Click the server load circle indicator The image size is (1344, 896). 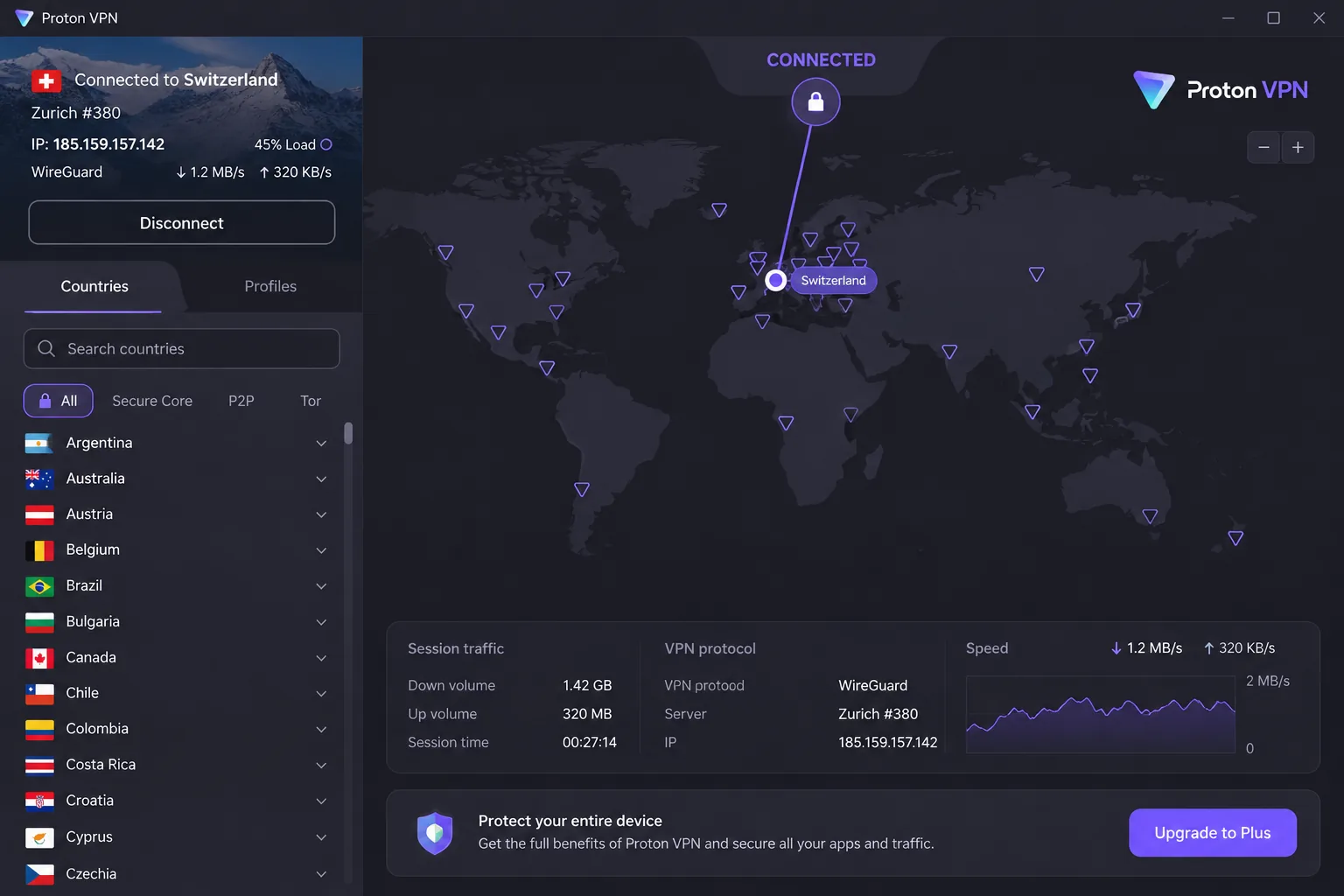[326, 144]
